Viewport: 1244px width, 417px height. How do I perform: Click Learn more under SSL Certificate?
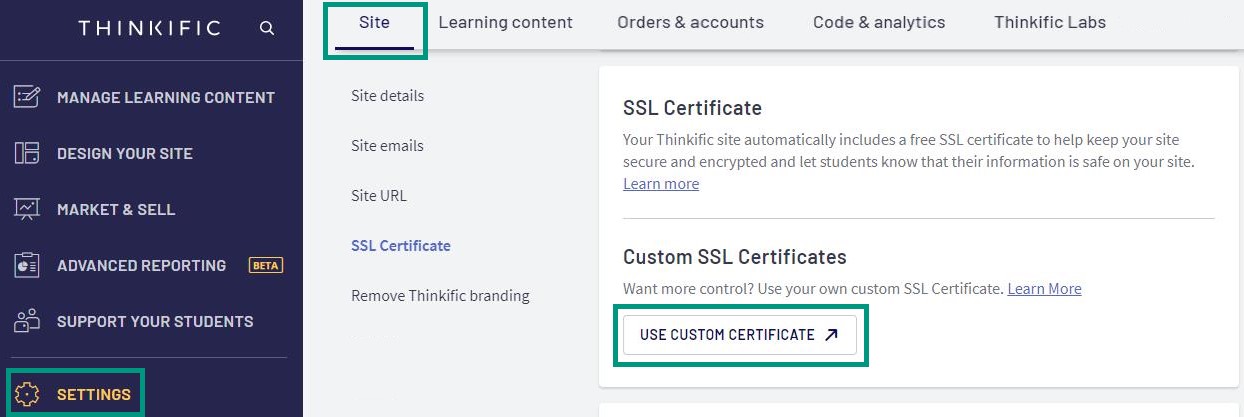[x=661, y=184]
